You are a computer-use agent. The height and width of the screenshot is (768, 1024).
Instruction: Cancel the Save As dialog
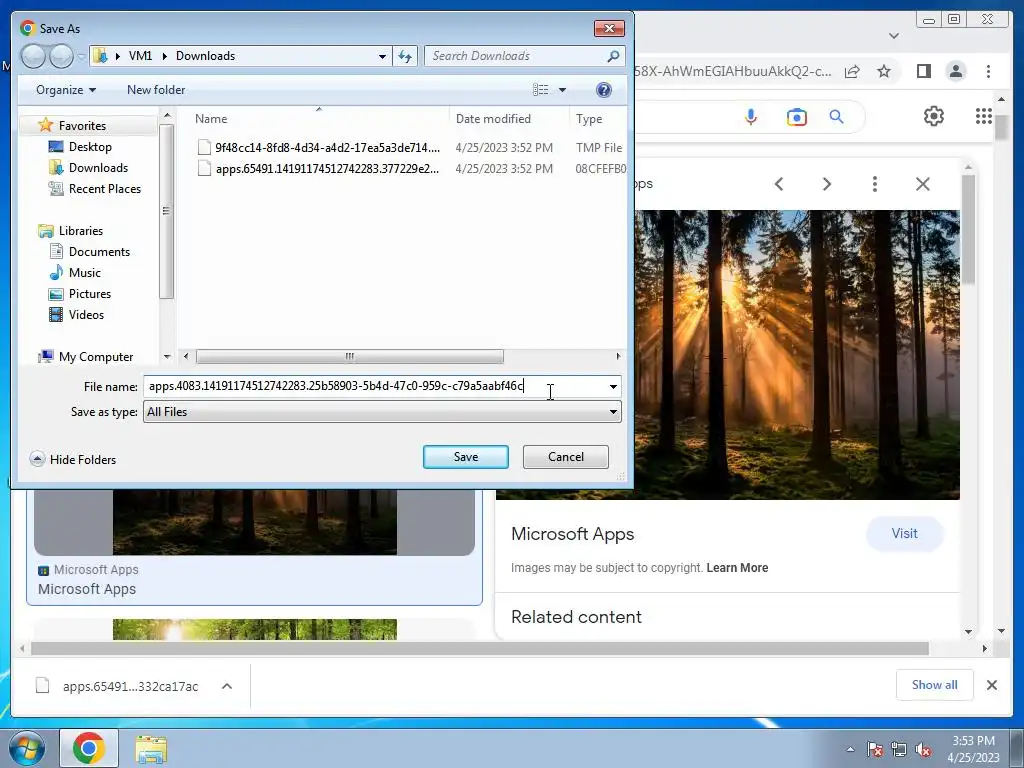pos(566,457)
